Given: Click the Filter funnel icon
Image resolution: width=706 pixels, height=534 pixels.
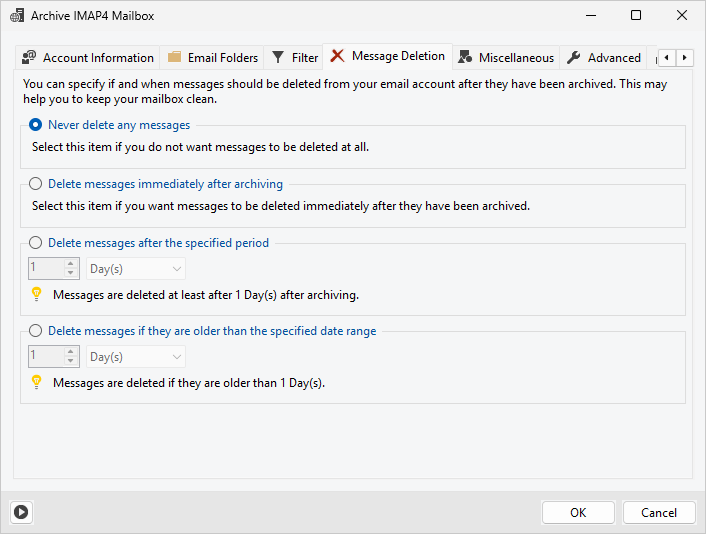Looking at the screenshot, I should pos(279,58).
